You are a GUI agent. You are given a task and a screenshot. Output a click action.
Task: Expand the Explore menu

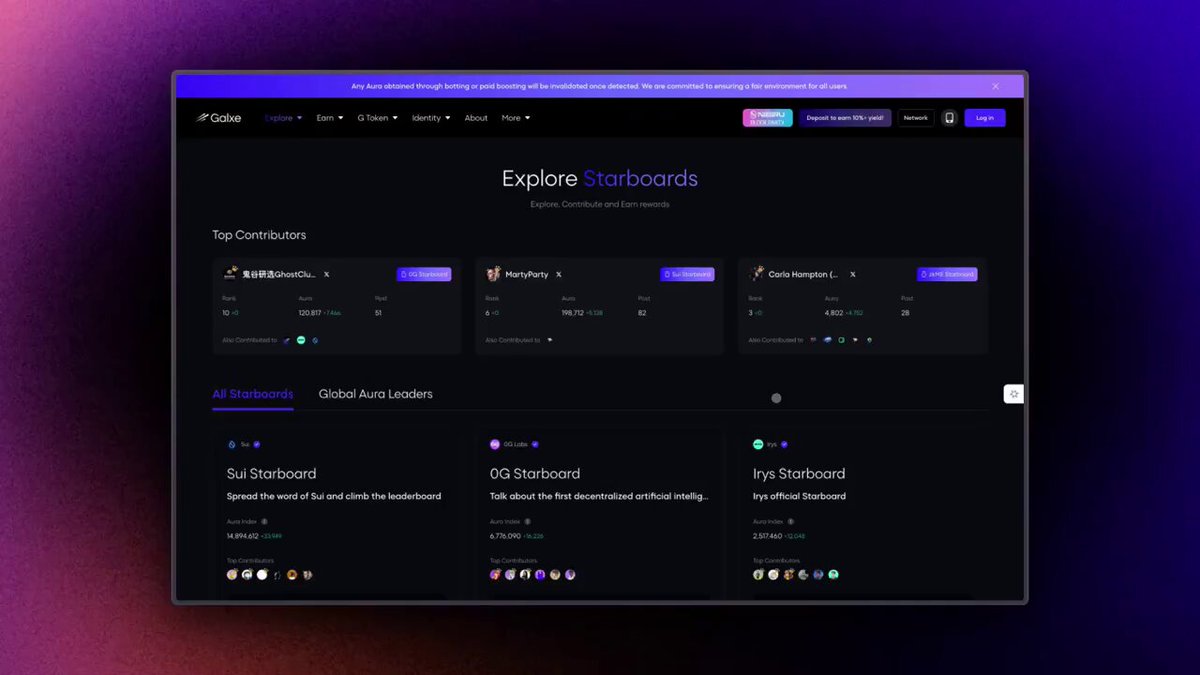(283, 118)
